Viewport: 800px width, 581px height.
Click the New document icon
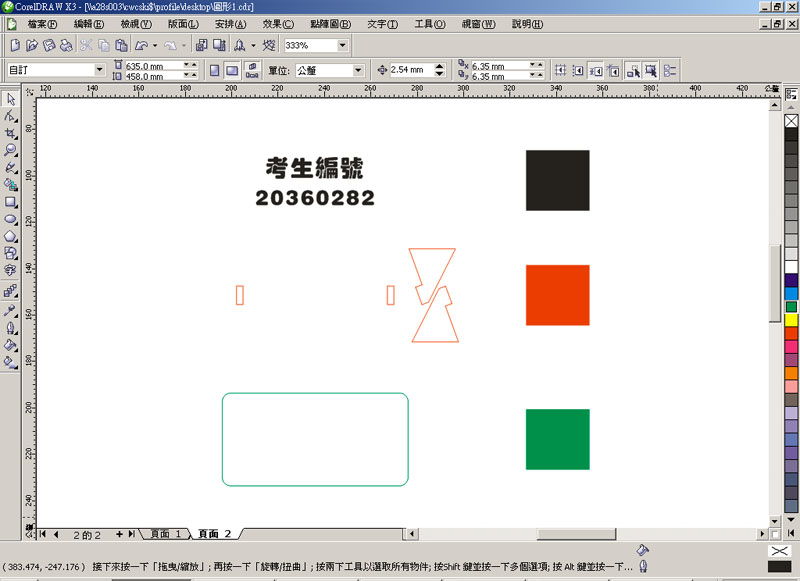pos(15,45)
